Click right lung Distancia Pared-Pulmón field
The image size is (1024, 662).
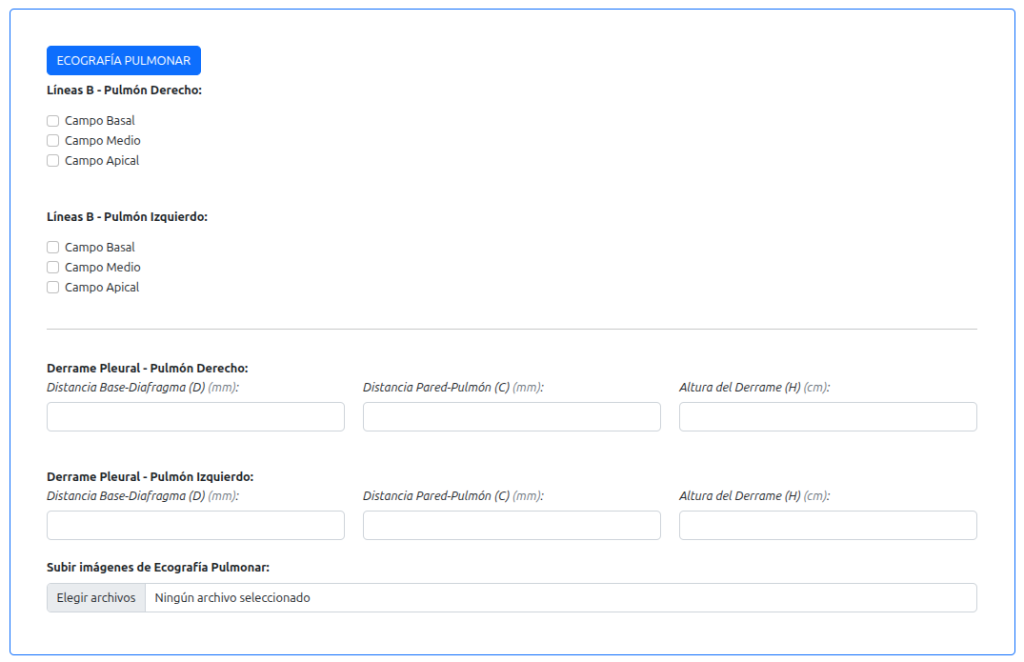pyautogui.click(x=511, y=417)
